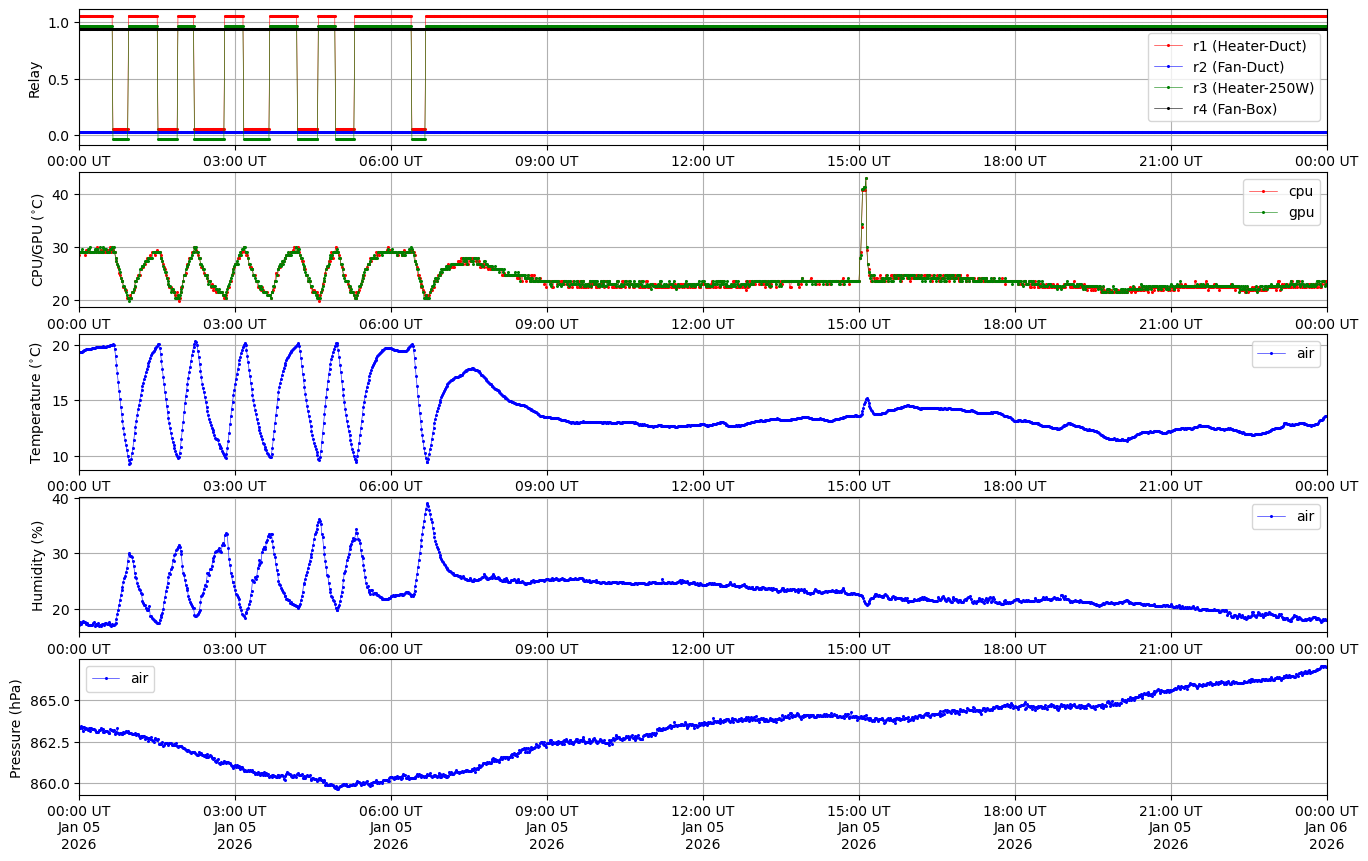
Task: Click the highest humidity peak near 39%
Action: point(427,504)
